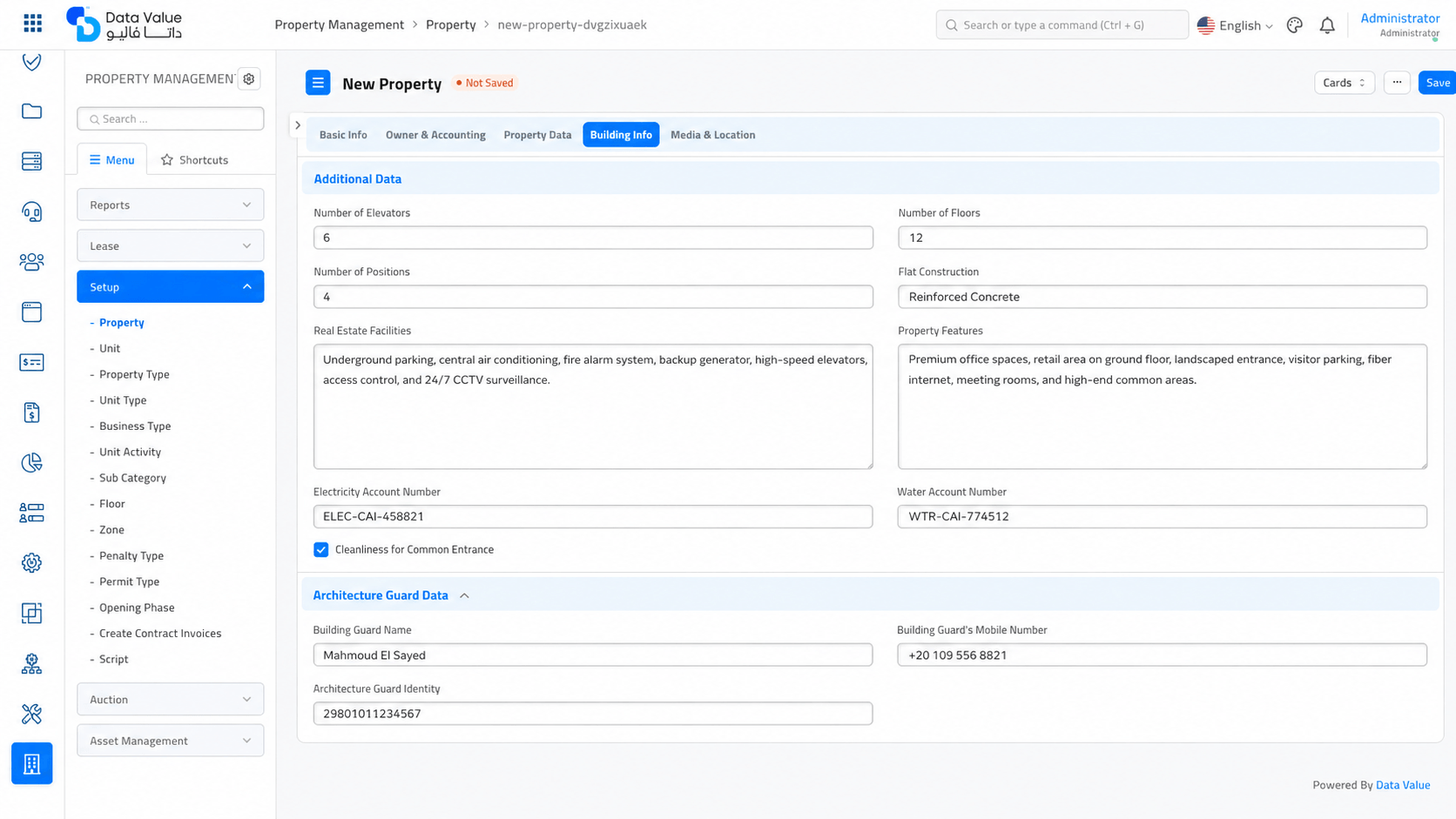Screen dimensions: 1456x819
Task: Open Opening Phase in Setup menu
Action: tap(137, 608)
